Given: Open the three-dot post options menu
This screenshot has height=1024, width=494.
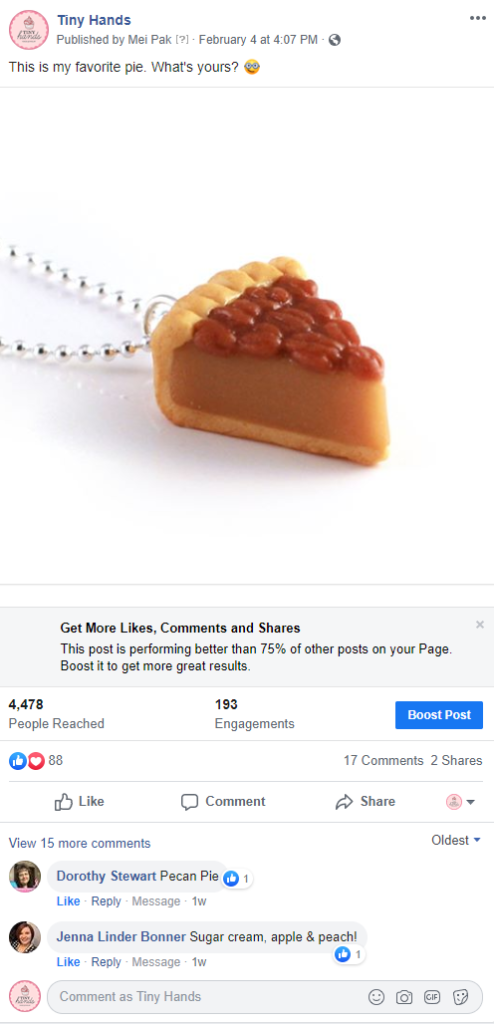Looking at the screenshot, I should pyautogui.click(x=478, y=18).
